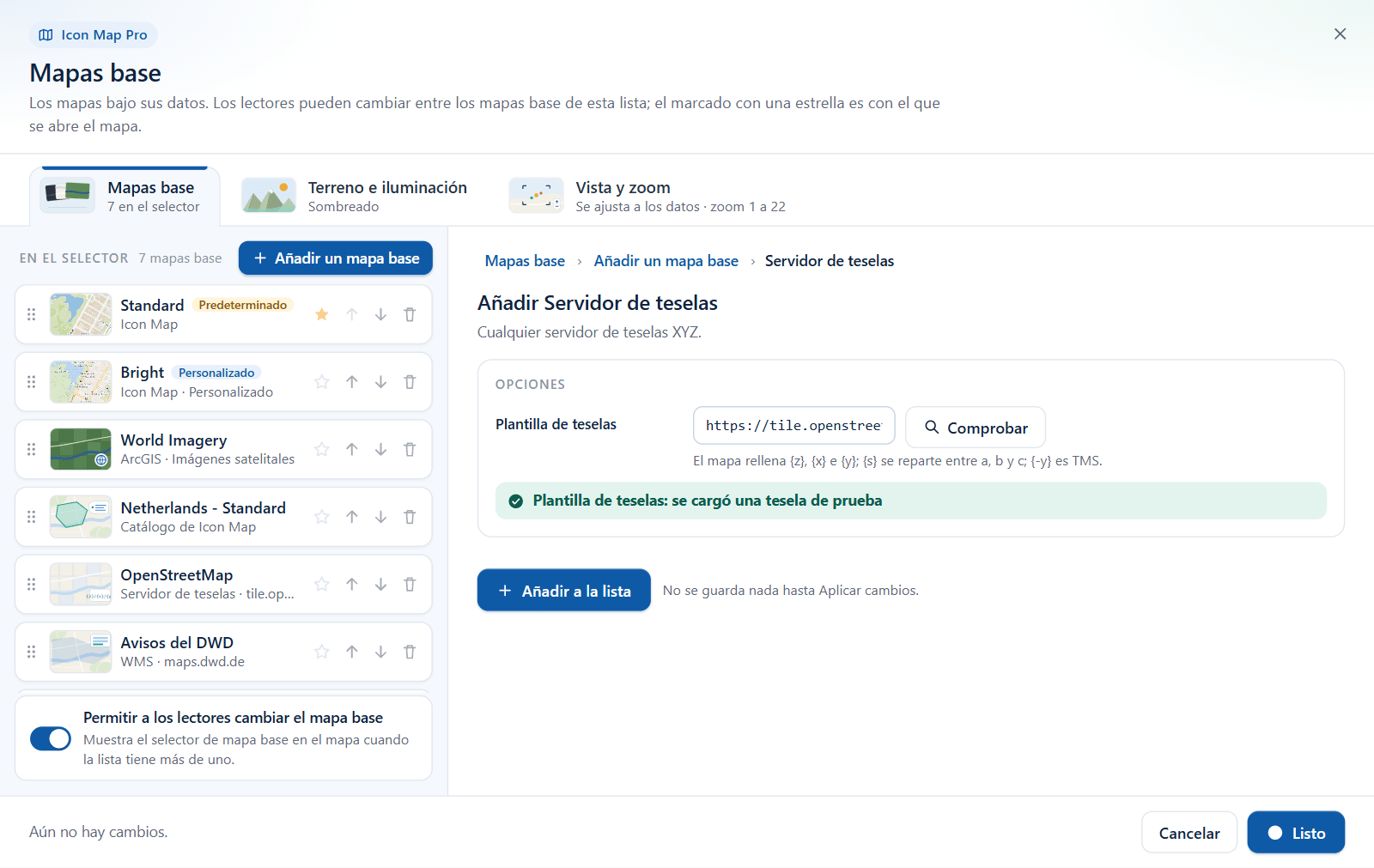
Task: Open the Terreno e iluminación tab
Action: [x=355, y=196]
